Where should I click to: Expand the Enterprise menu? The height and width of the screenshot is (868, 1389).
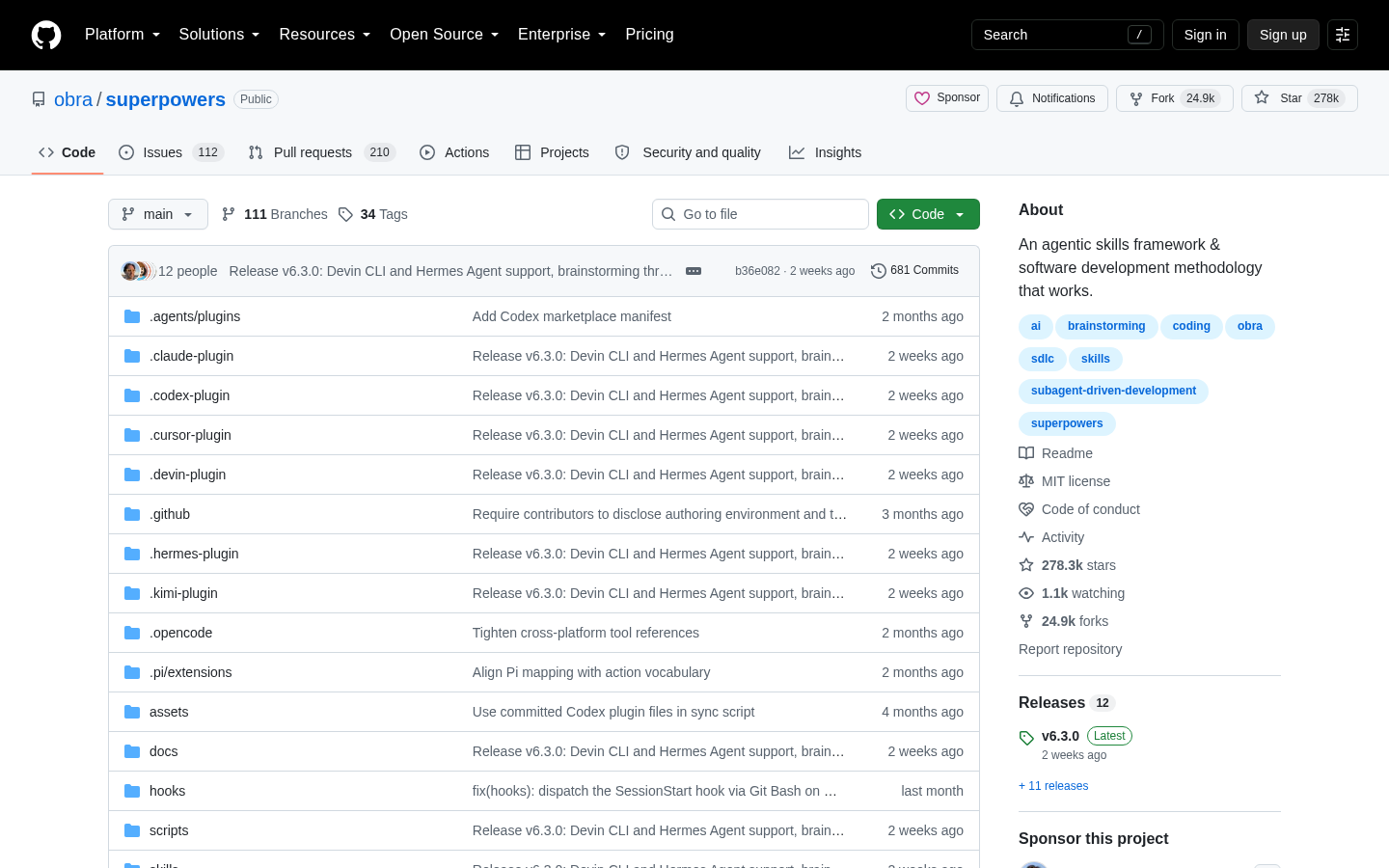(562, 35)
